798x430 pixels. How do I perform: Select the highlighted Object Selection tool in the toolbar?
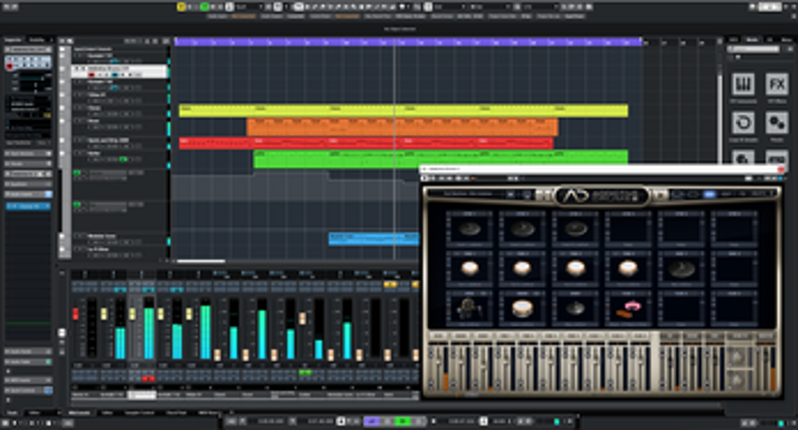299,7
